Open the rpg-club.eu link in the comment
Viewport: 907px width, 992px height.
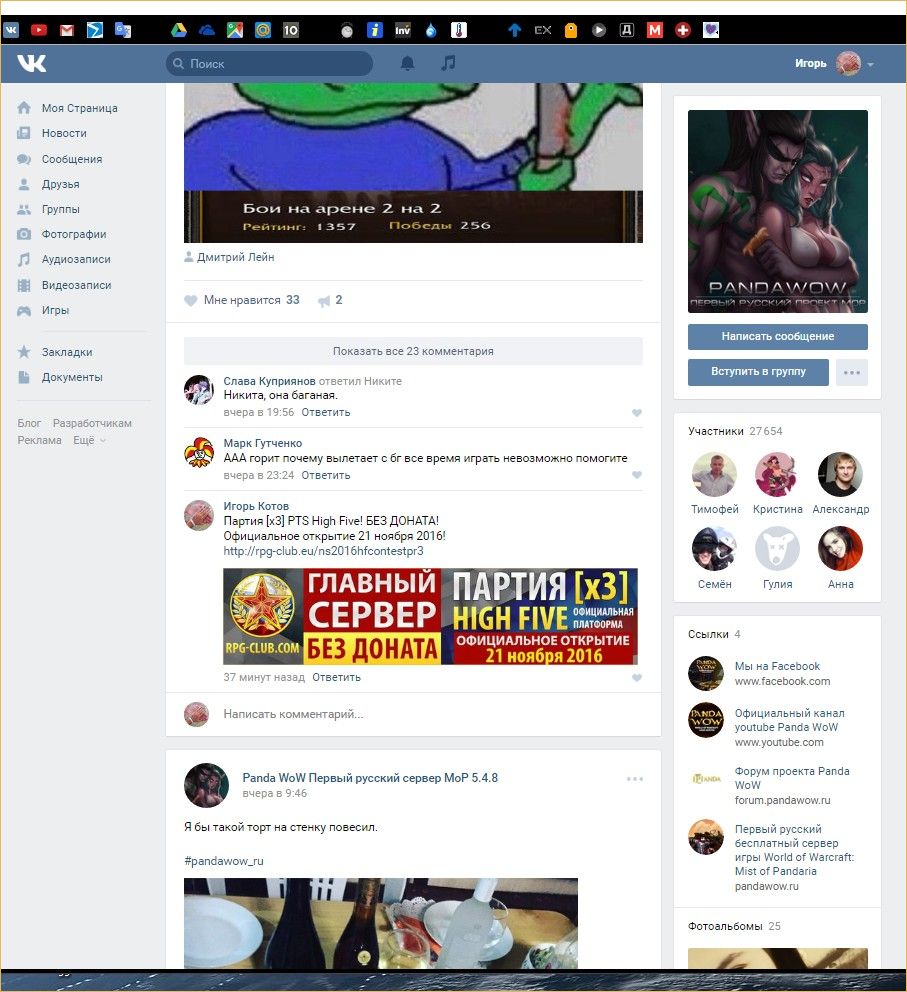click(323, 551)
